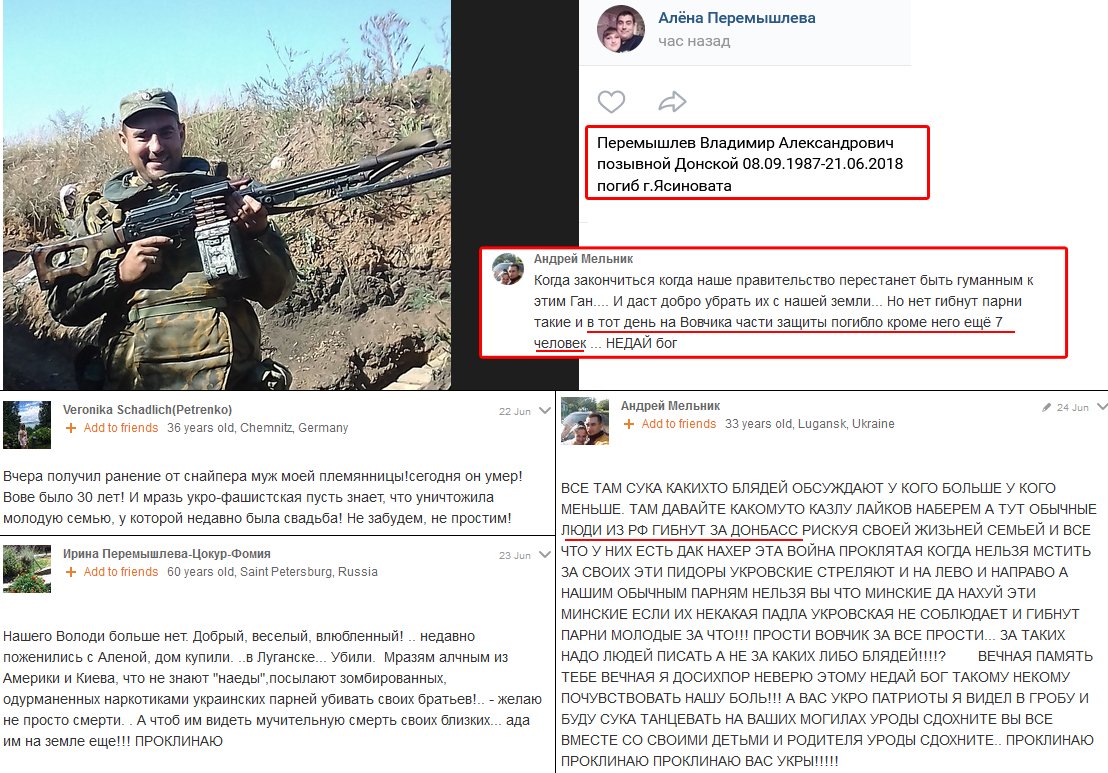Add Ирина Перемышлева-Цокур-Фомия to friends
Image resolution: width=1108 pixels, height=773 pixels.
tap(121, 572)
